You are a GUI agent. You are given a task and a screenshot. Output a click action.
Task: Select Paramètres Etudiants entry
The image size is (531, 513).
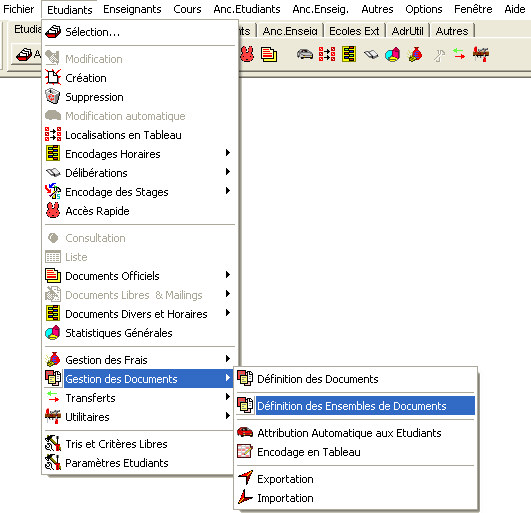pos(140,463)
